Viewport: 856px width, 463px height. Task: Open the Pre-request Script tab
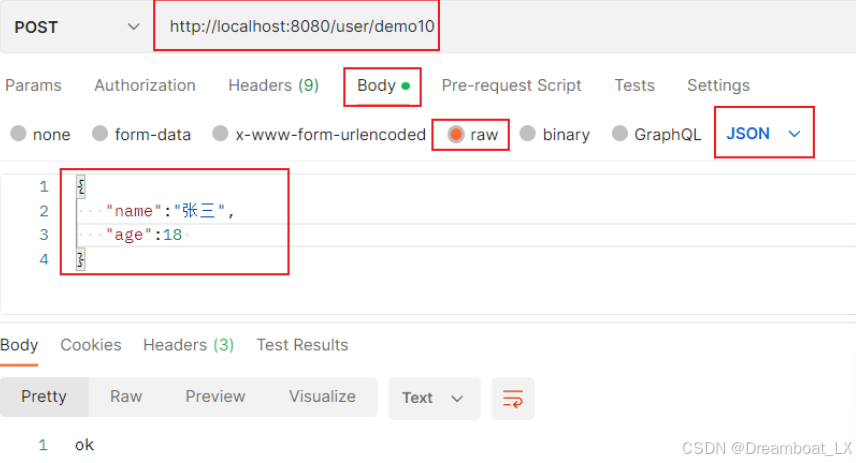click(x=511, y=86)
